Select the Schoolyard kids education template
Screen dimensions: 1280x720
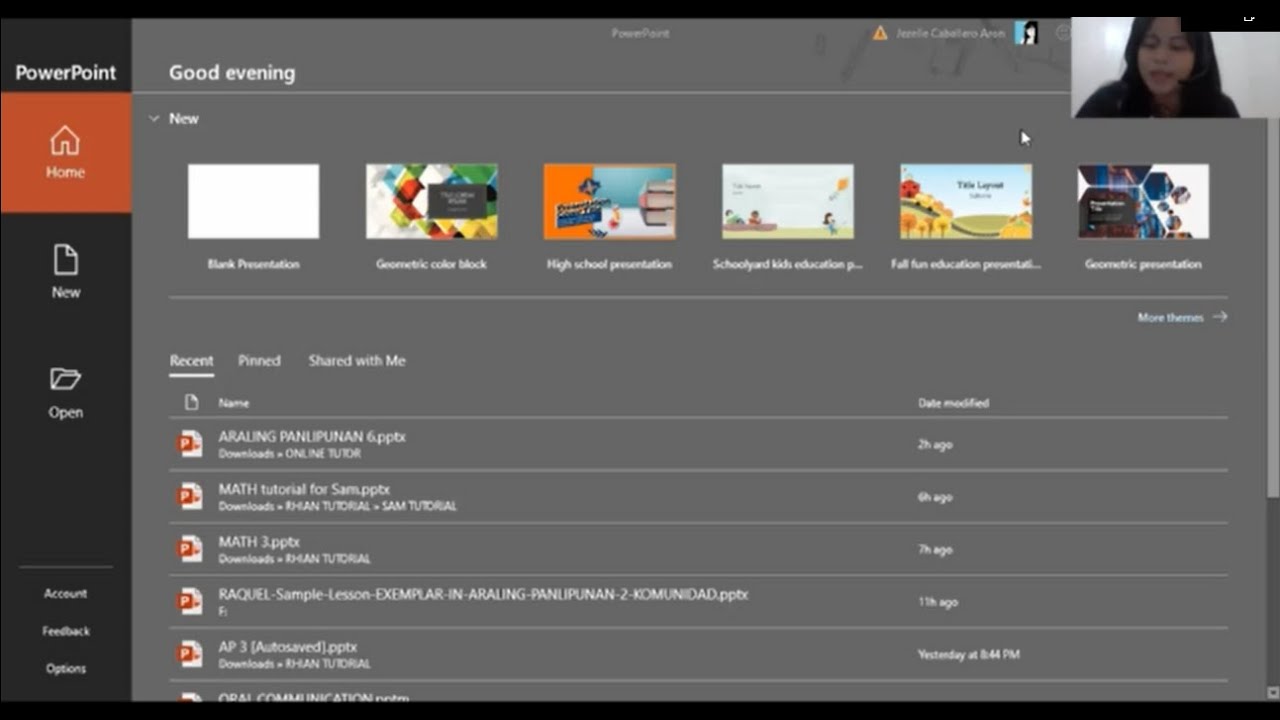[788, 201]
